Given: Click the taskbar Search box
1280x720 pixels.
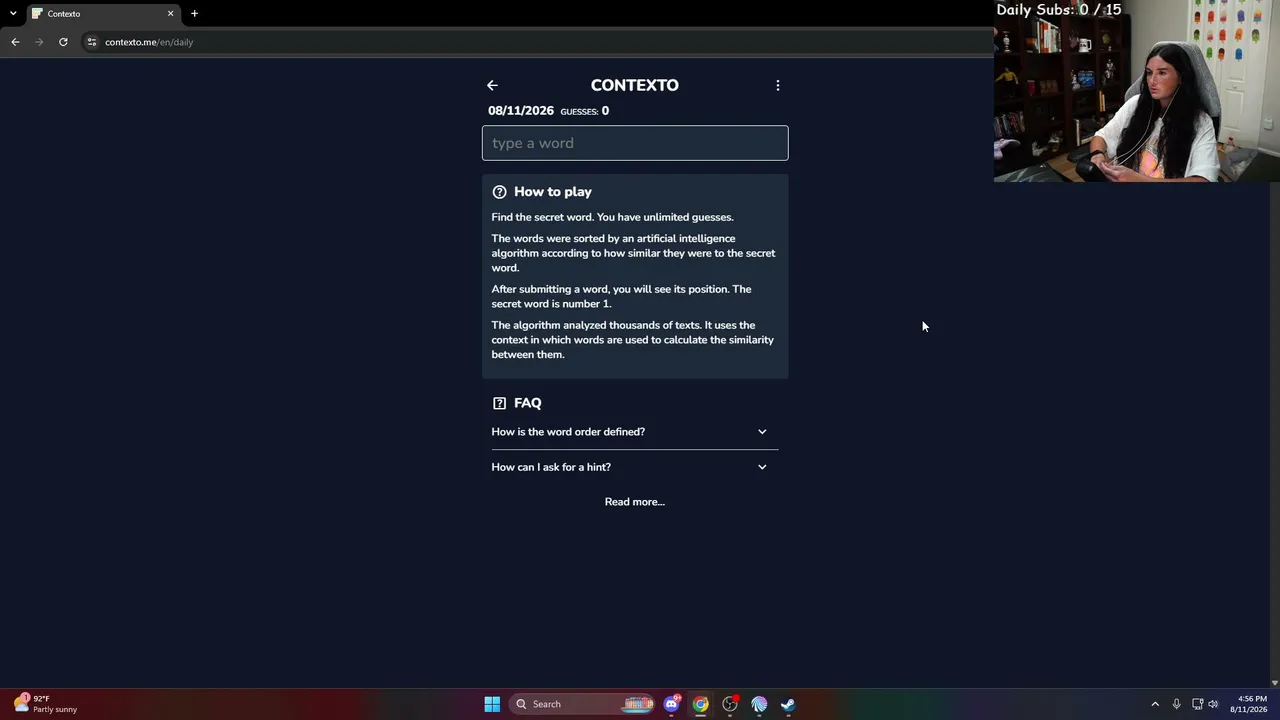Looking at the screenshot, I should click(x=584, y=704).
